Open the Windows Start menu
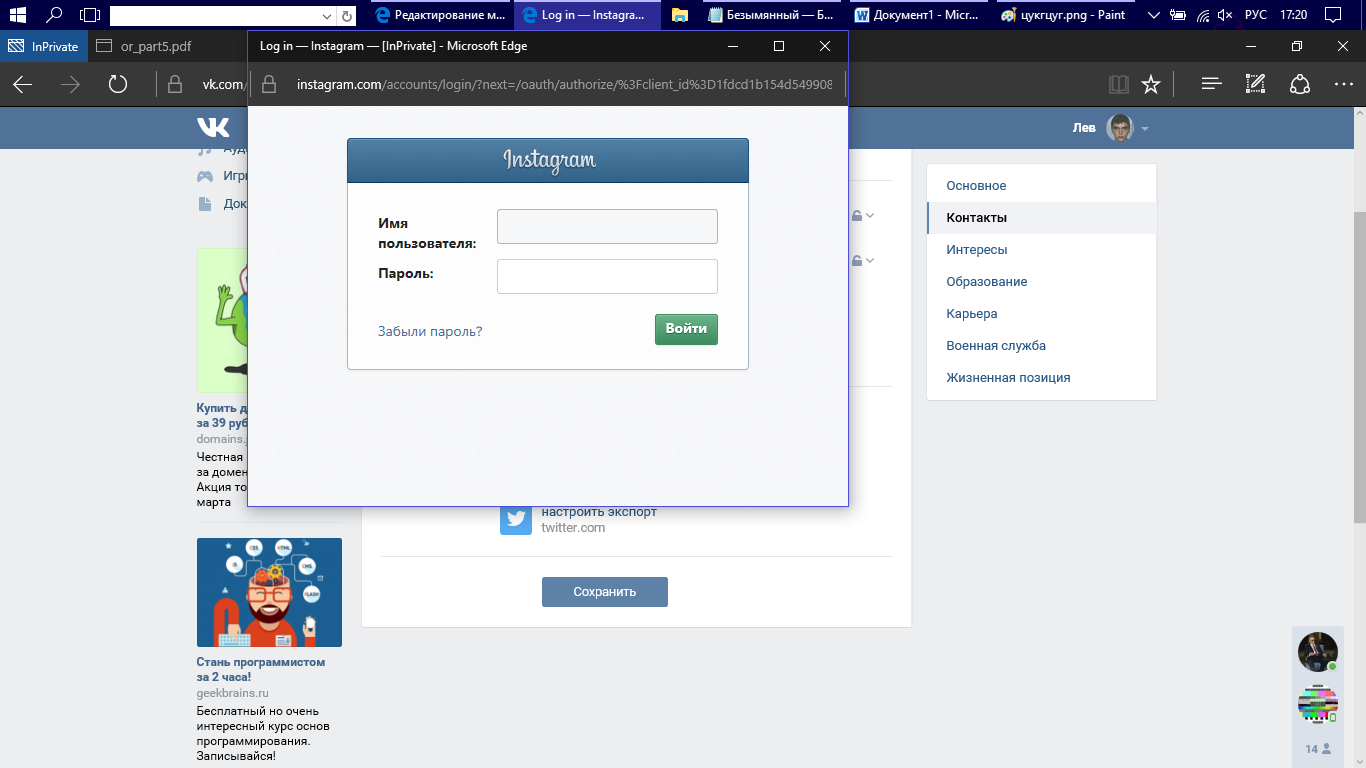The height and width of the screenshot is (768, 1366). (17, 15)
